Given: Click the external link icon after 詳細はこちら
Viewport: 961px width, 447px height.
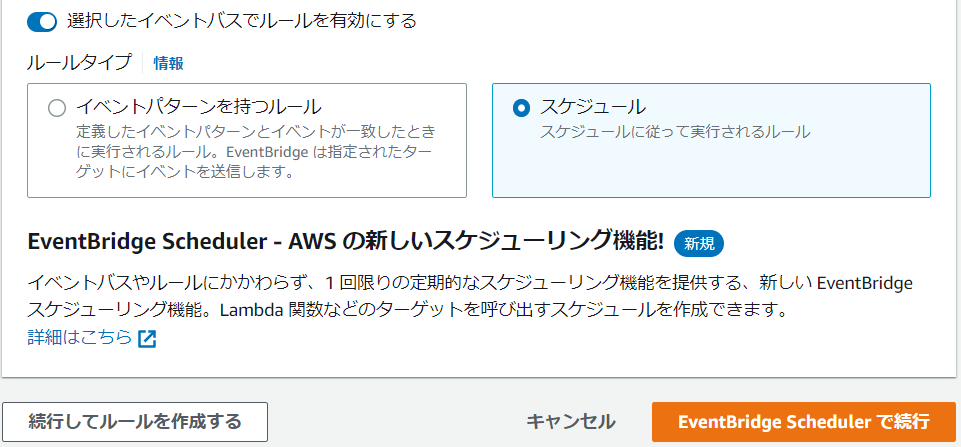Looking at the screenshot, I should coord(147,338).
